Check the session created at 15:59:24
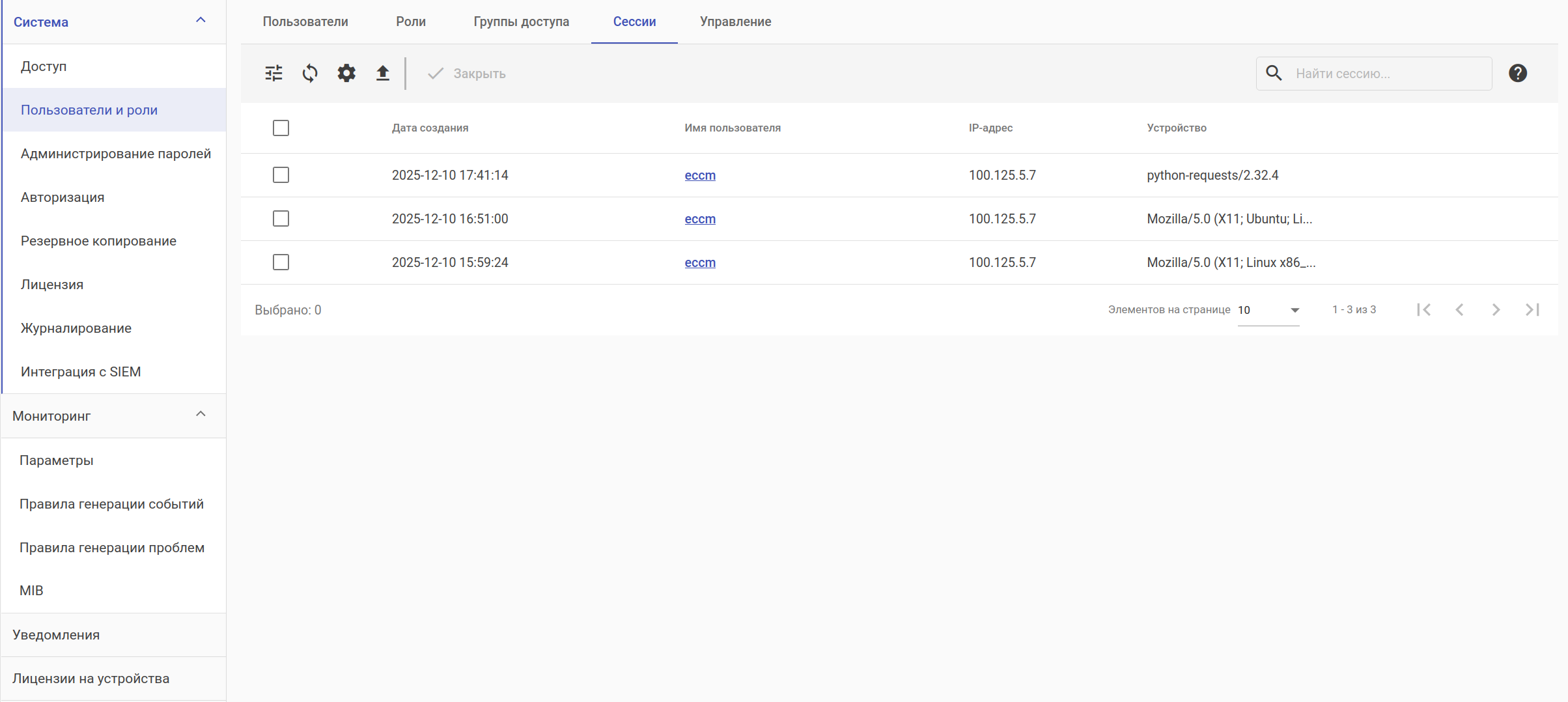 (x=281, y=262)
